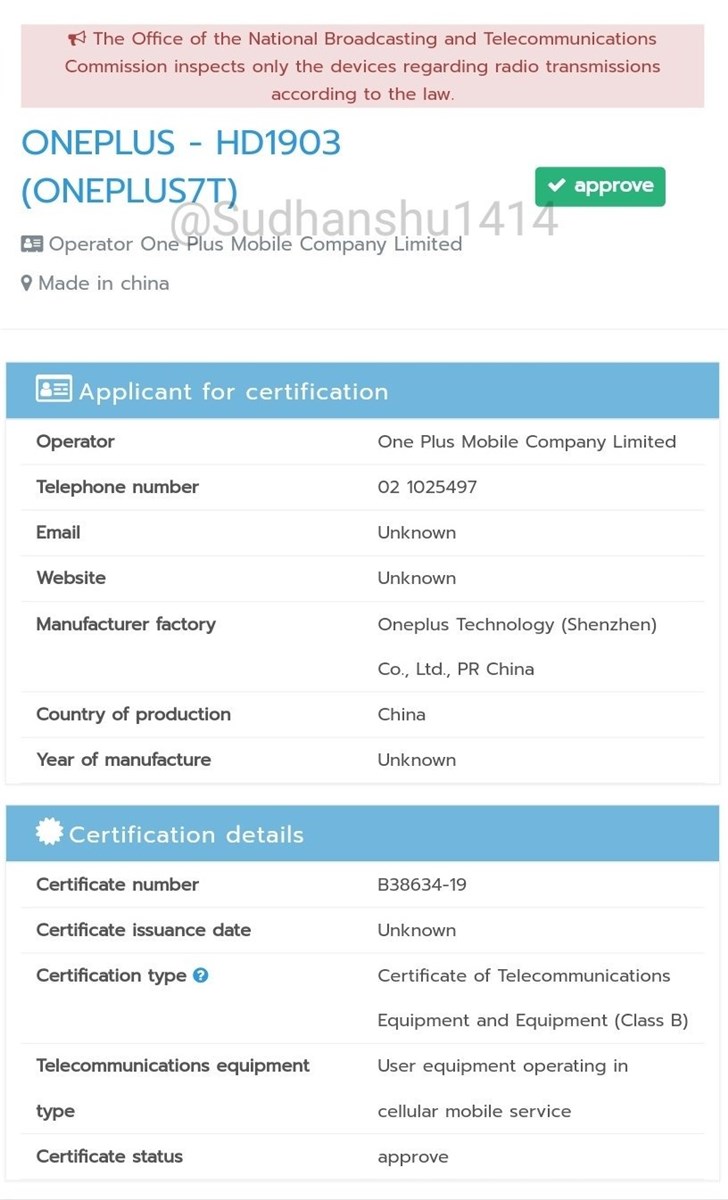Click the Country of production value China
Screen dimensions: 728x1200
pyautogui.click(x=401, y=714)
